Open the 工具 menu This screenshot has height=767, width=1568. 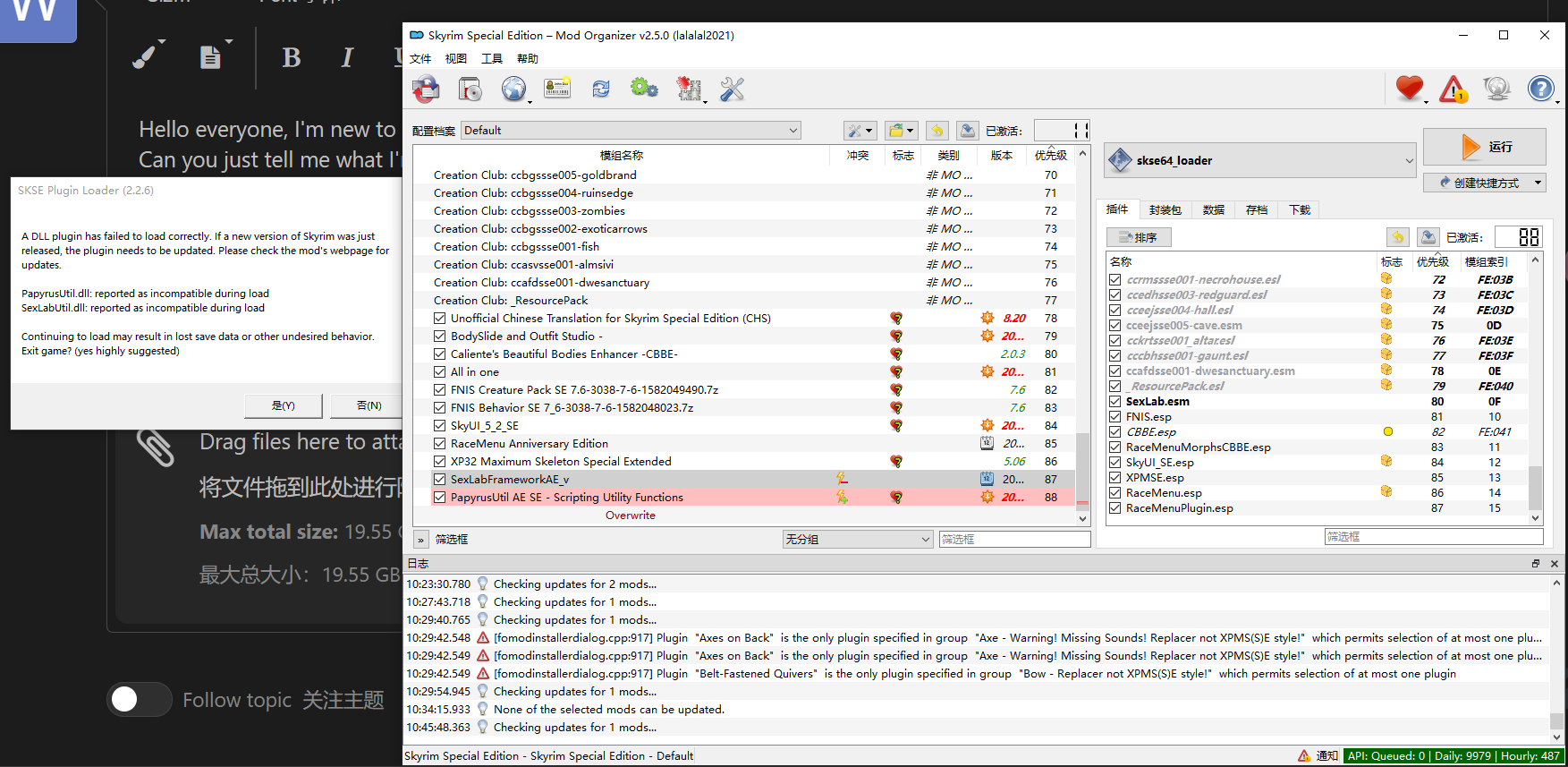pyautogui.click(x=492, y=58)
